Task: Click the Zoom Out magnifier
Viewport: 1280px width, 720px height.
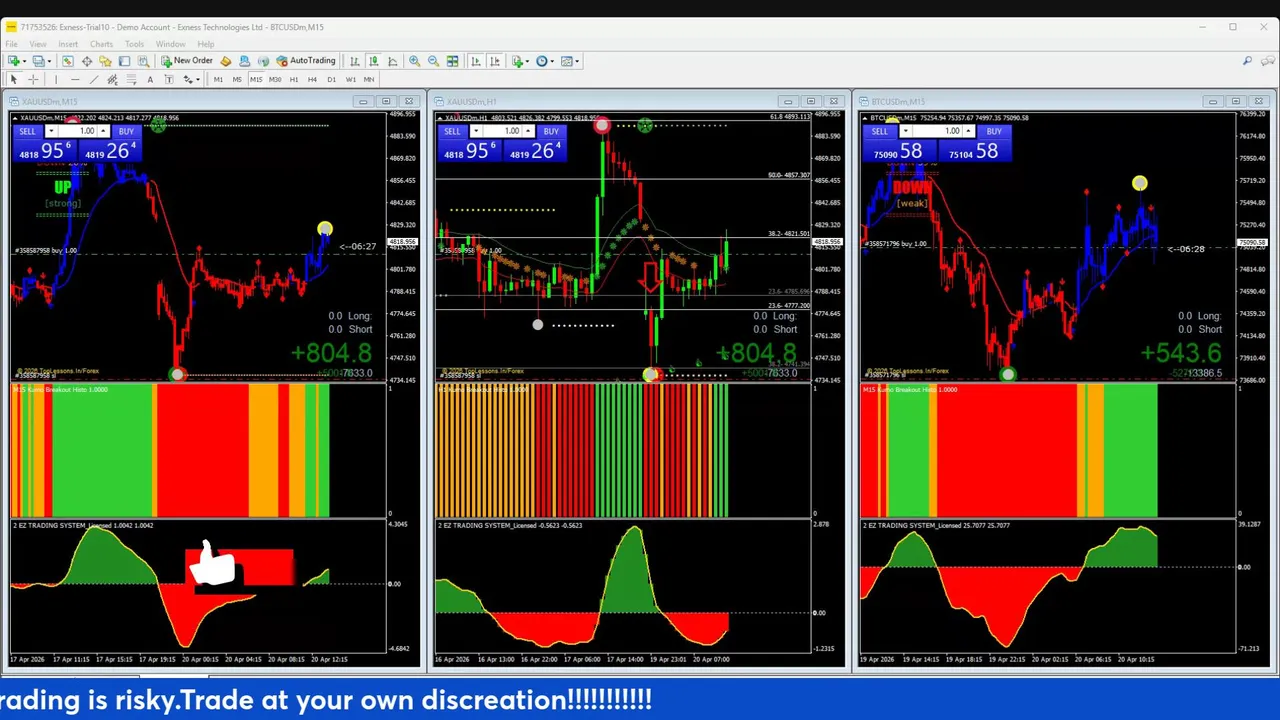Action: (433, 61)
